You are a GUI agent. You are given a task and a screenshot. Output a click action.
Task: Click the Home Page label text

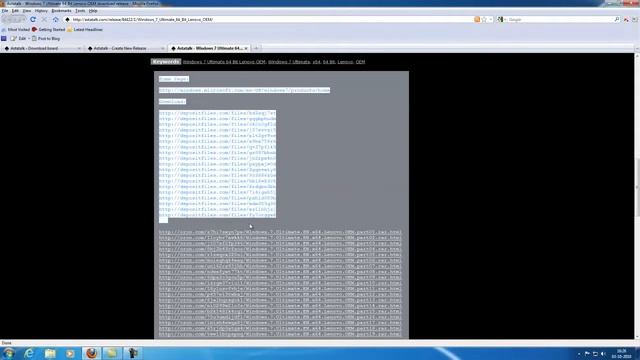coord(174,79)
